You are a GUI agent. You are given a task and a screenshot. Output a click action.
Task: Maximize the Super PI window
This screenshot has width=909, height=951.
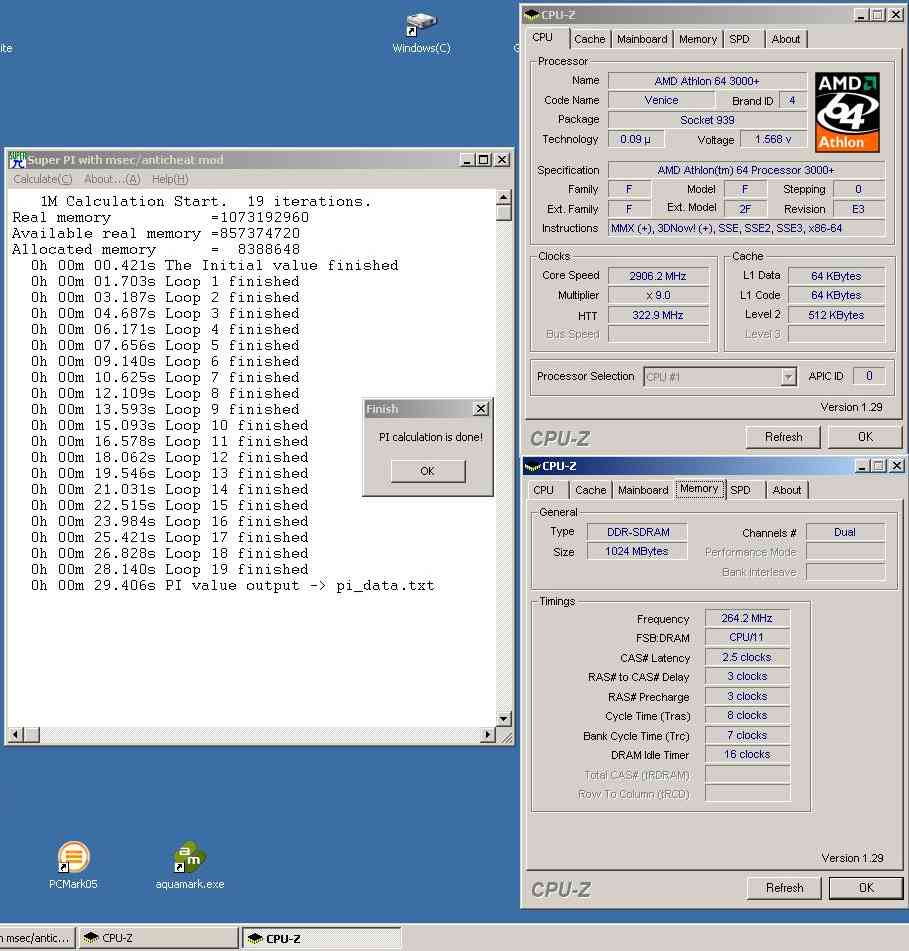pos(483,160)
